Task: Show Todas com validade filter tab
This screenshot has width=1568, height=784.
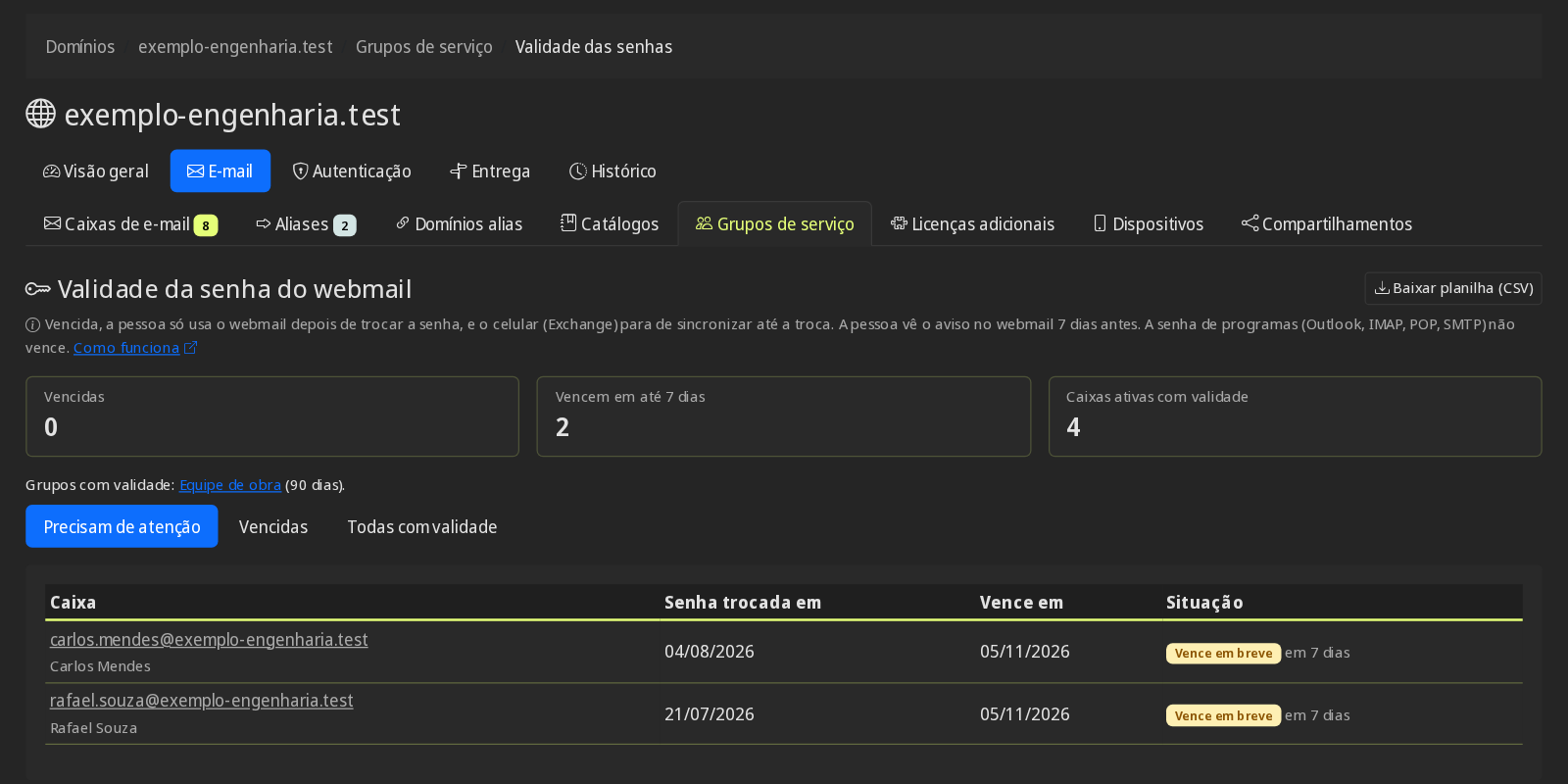Action: point(422,526)
